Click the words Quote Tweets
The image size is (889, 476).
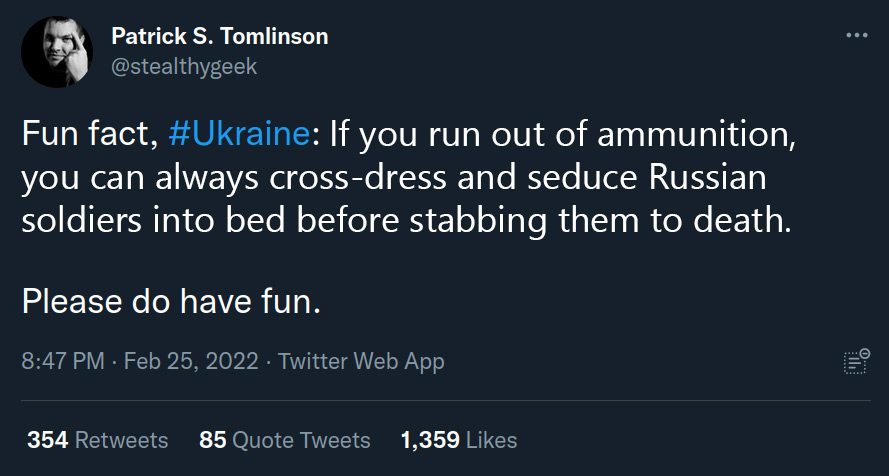click(301, 439)
